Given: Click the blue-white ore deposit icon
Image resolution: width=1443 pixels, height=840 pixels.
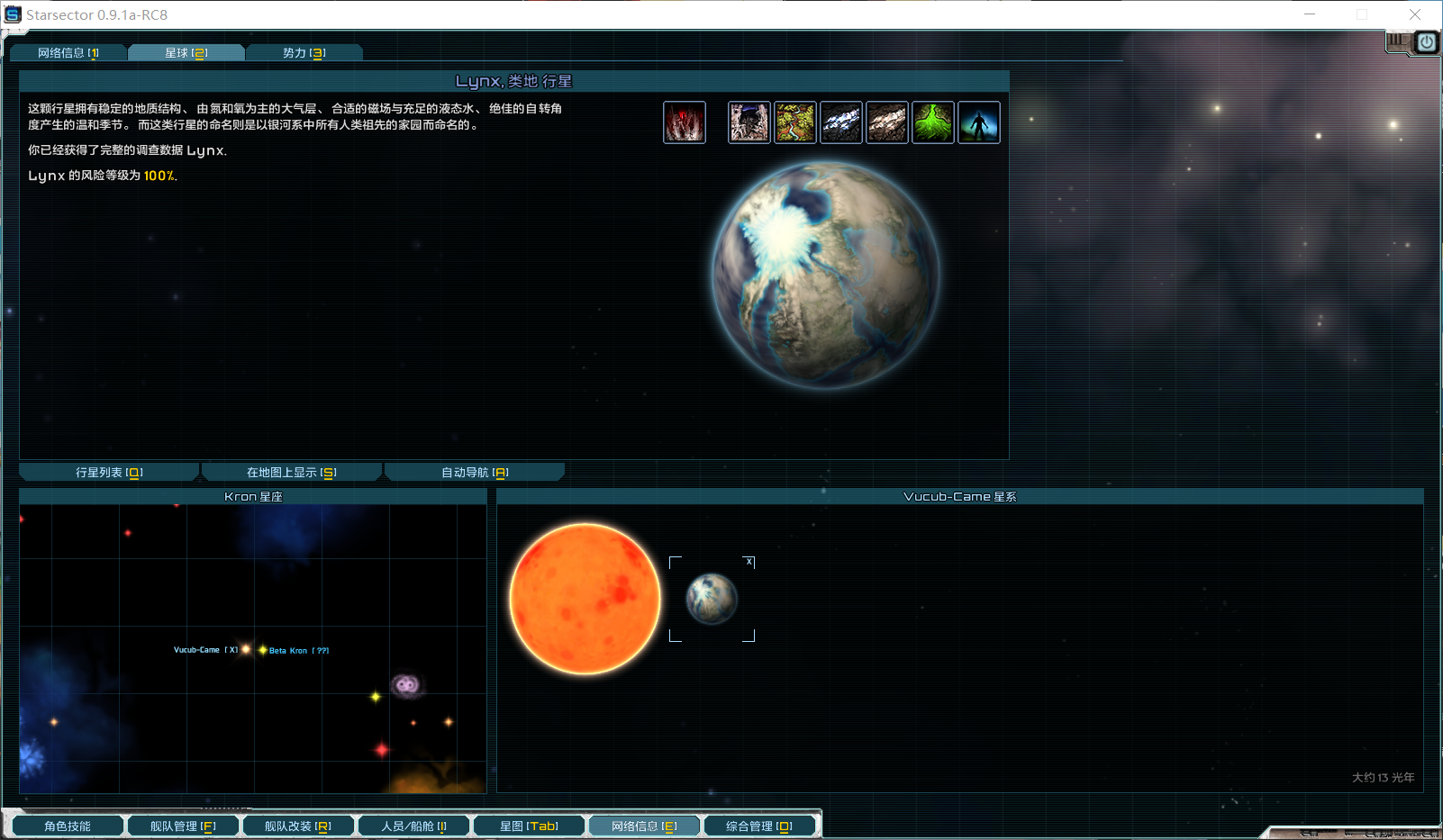Looking at the screenshot, I should (x=841, y=122).
